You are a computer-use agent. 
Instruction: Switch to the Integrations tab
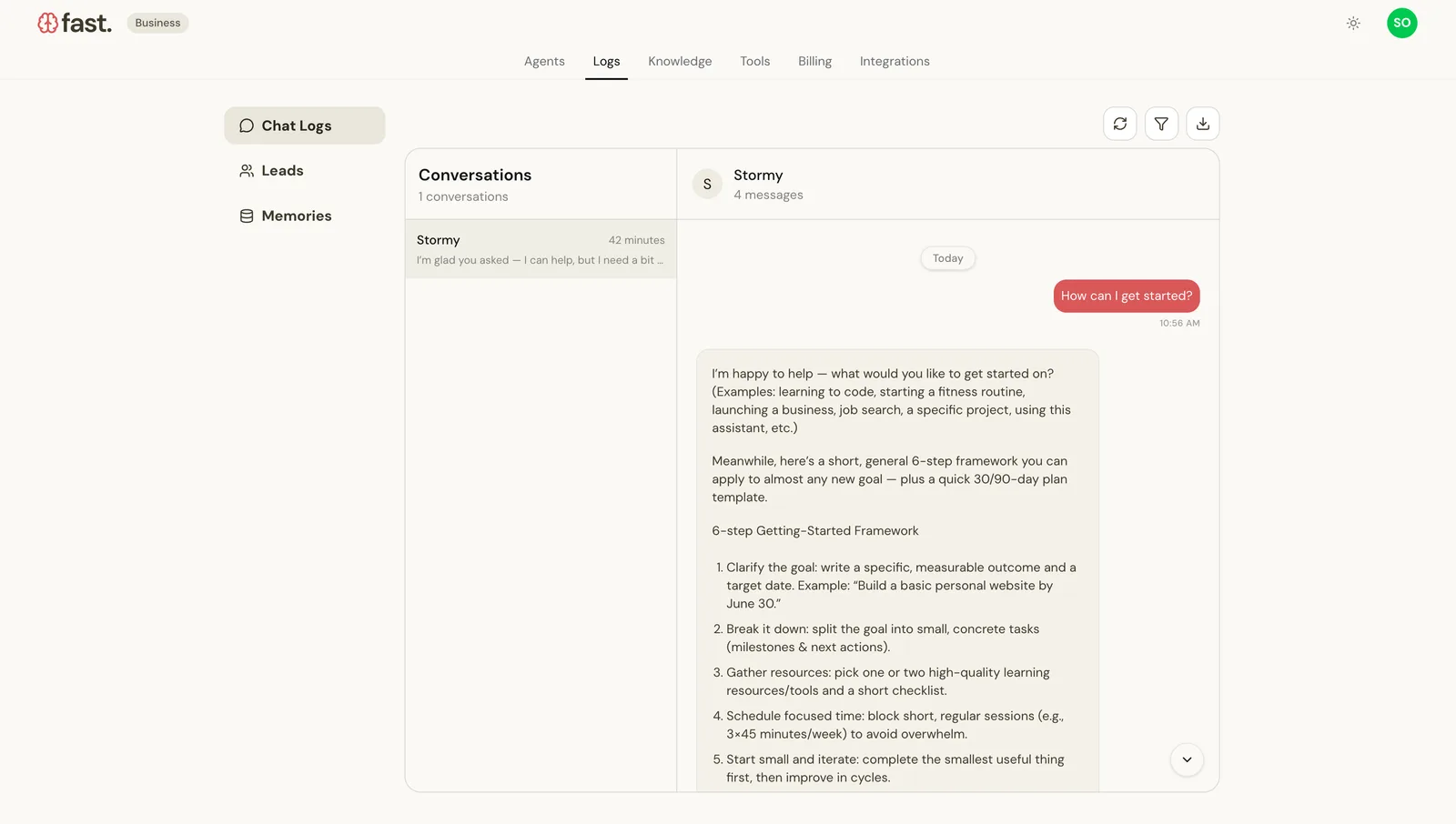coord(895,61)
